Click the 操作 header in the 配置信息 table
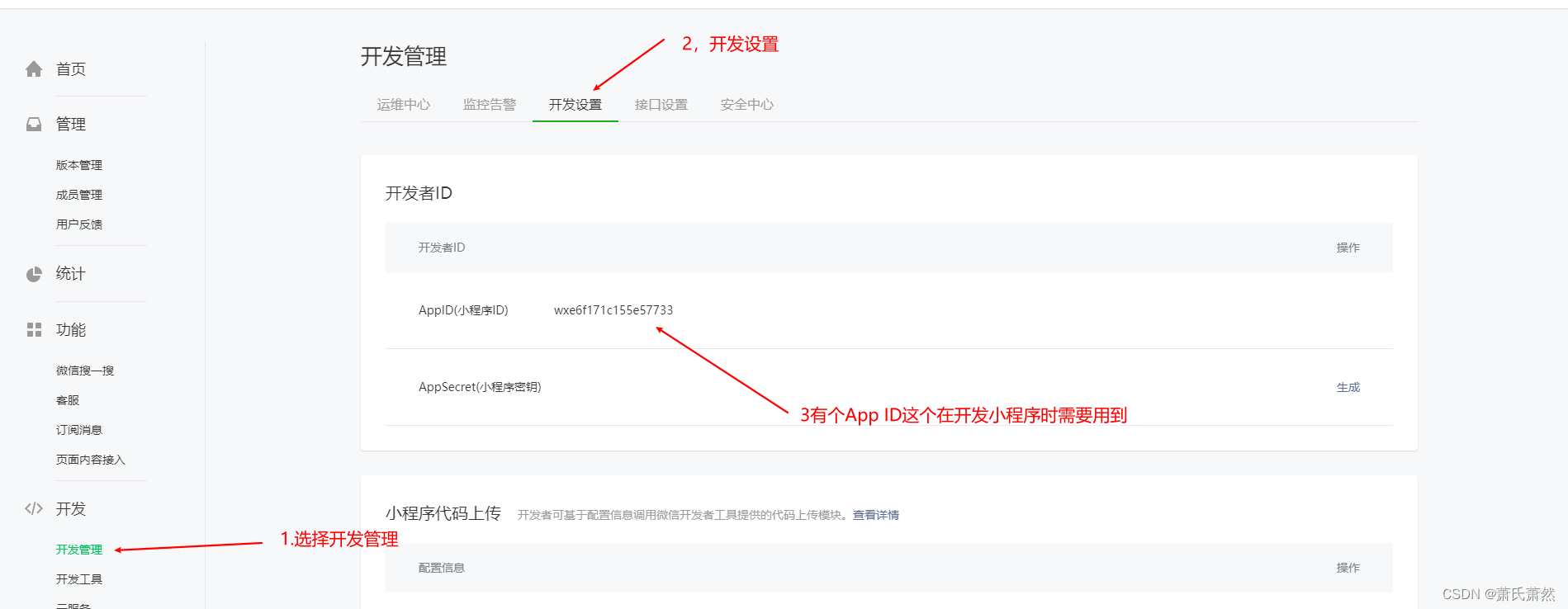Screen dimensions: 1568x609 tap(1348, 568)
